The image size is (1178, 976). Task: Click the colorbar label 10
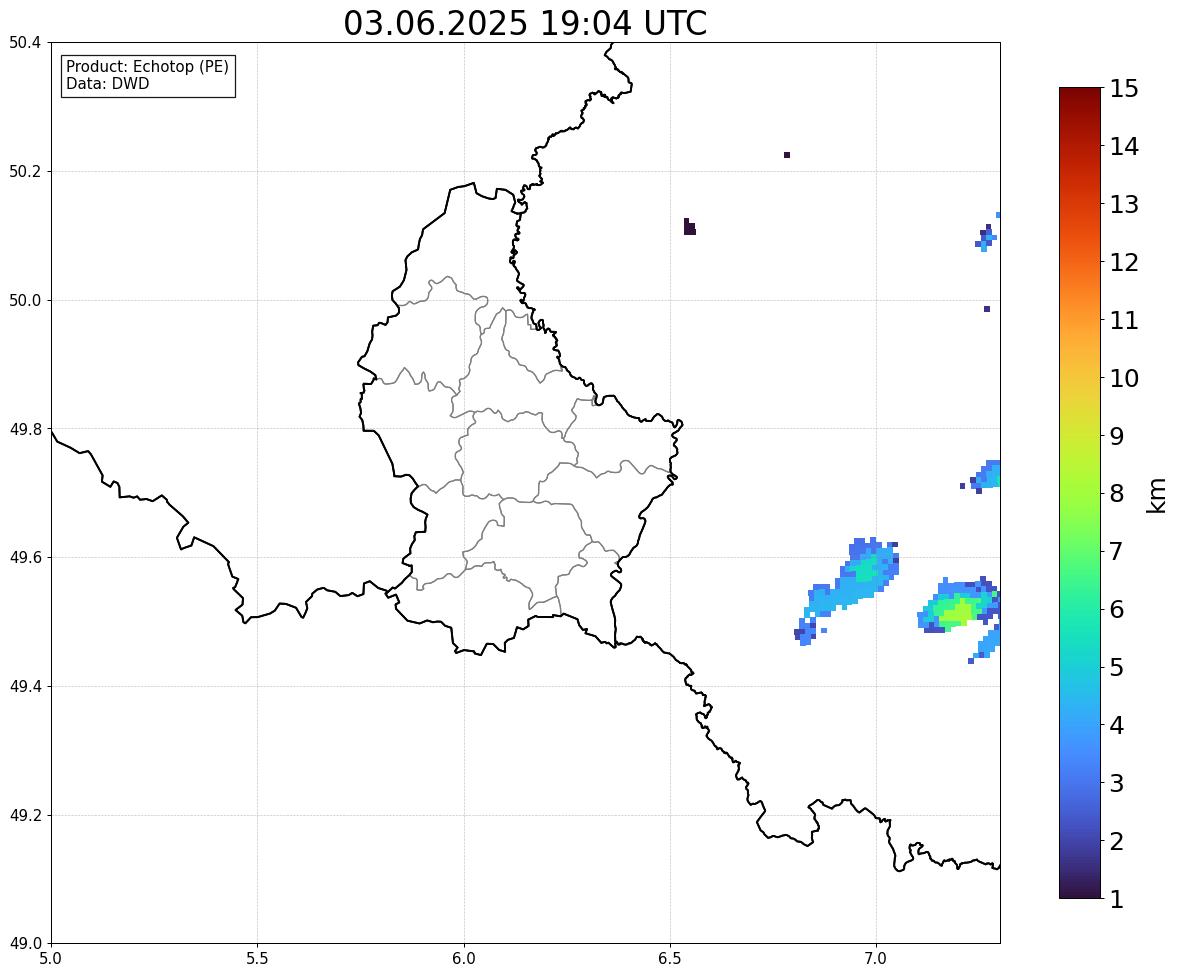pos(1124,378)
